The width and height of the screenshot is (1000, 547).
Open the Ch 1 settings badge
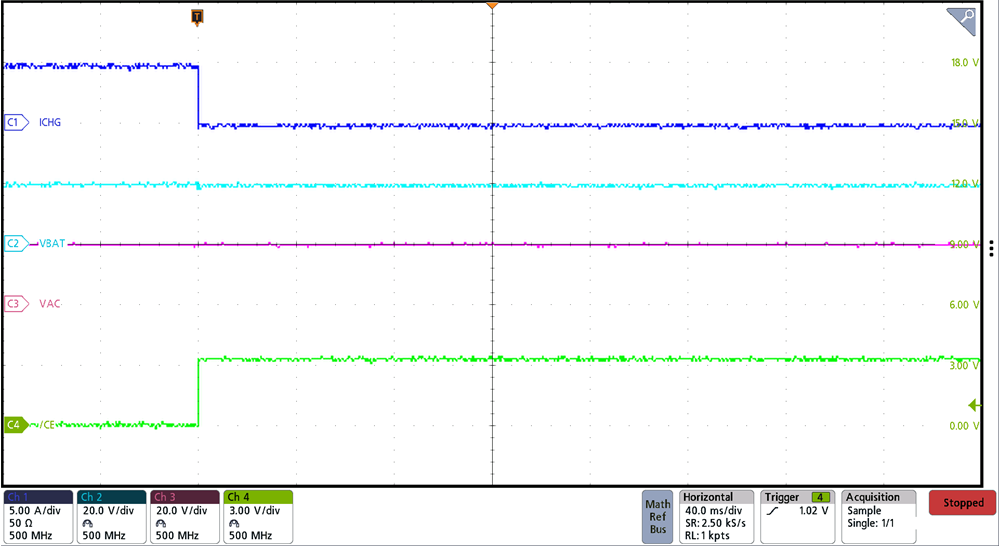coord(38,516)
